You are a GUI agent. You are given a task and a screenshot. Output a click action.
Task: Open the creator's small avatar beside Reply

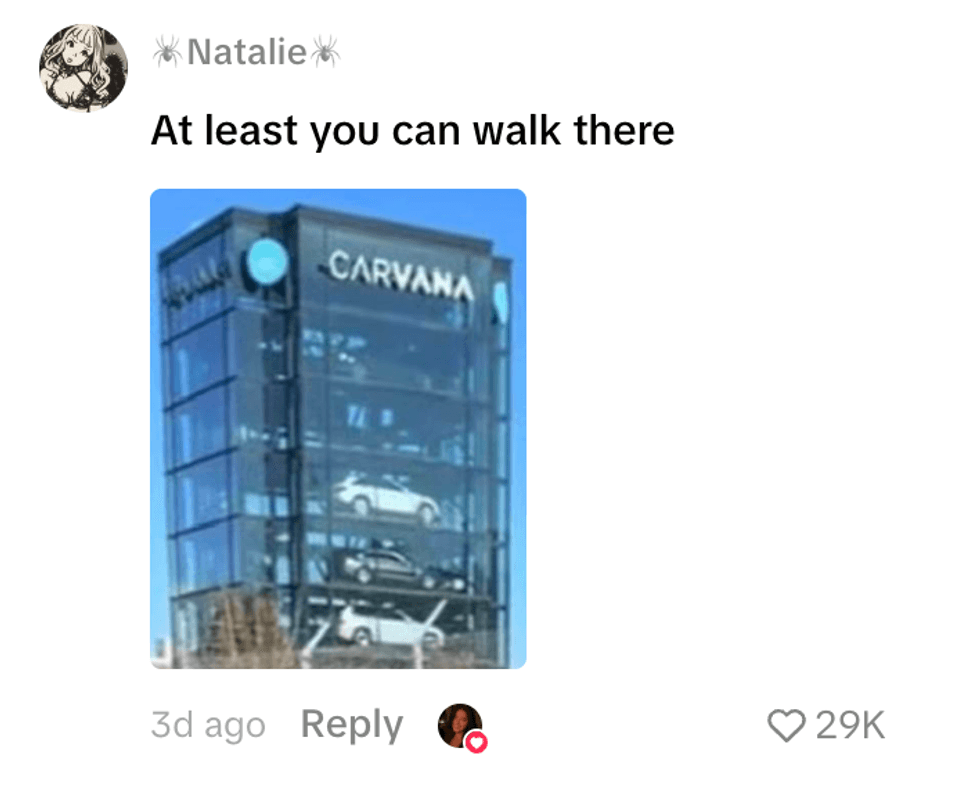460,725
